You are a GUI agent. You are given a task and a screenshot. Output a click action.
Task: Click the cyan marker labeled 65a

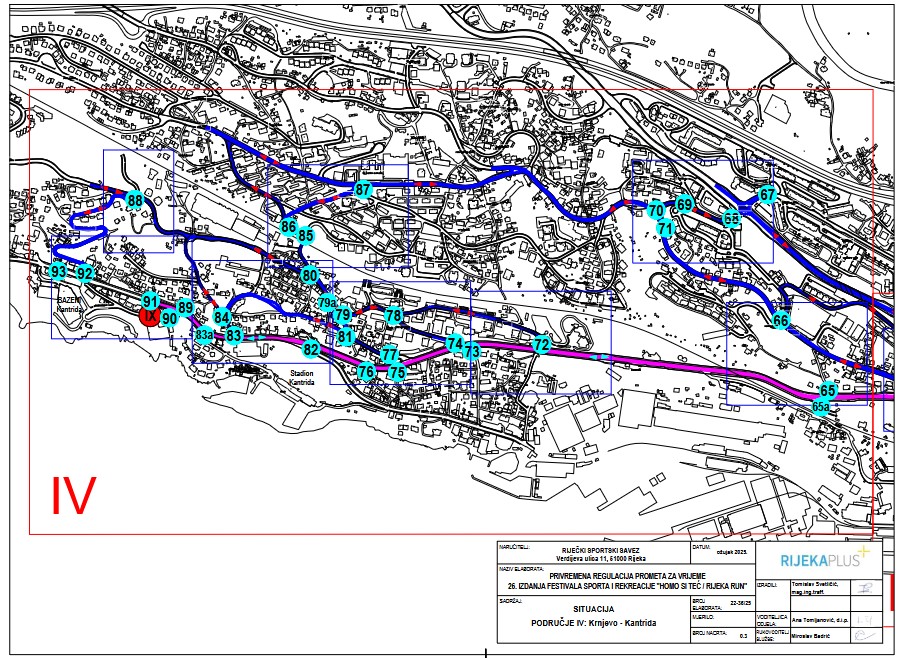[x=821, y=405]
